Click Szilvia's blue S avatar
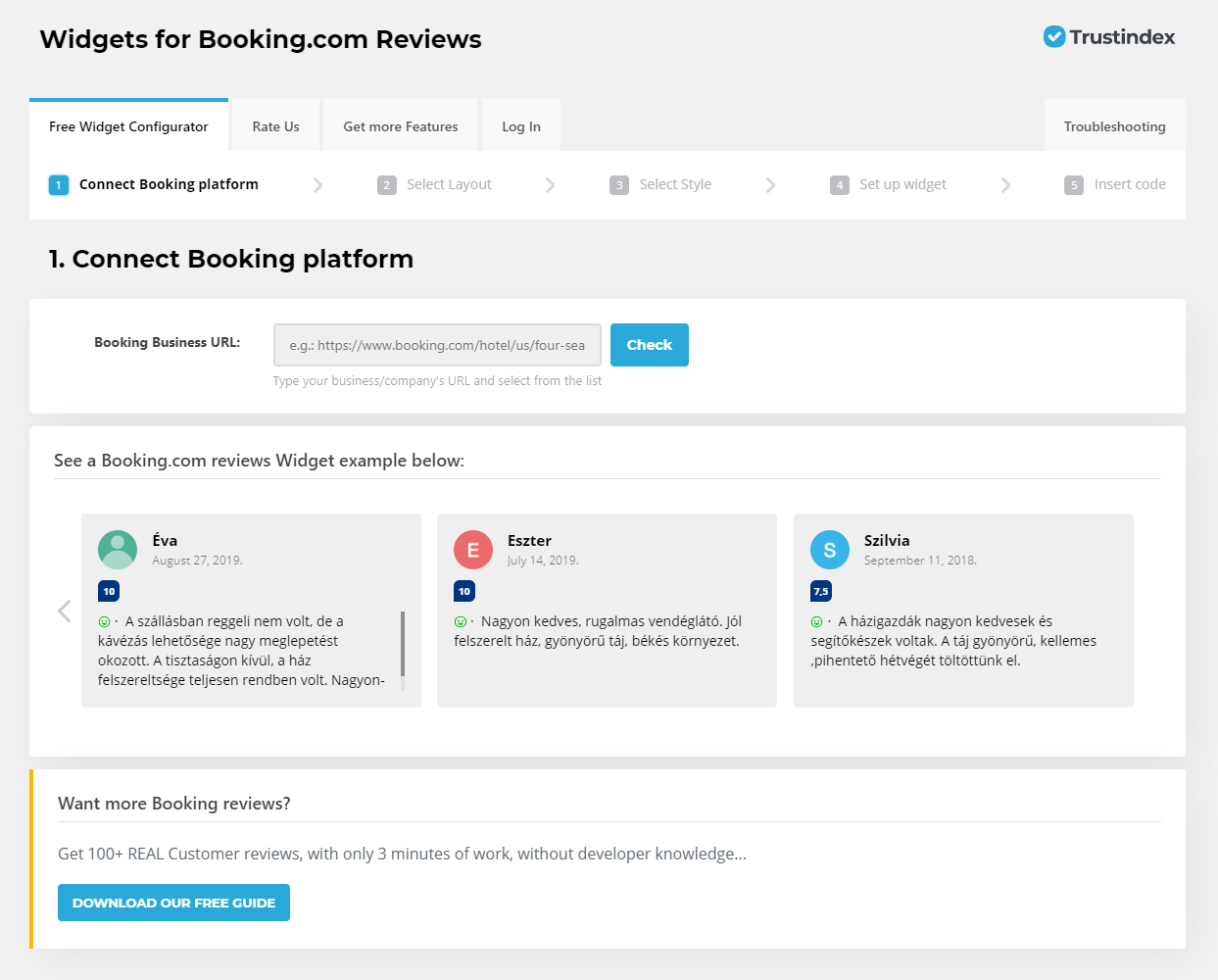 pos(830,550)
